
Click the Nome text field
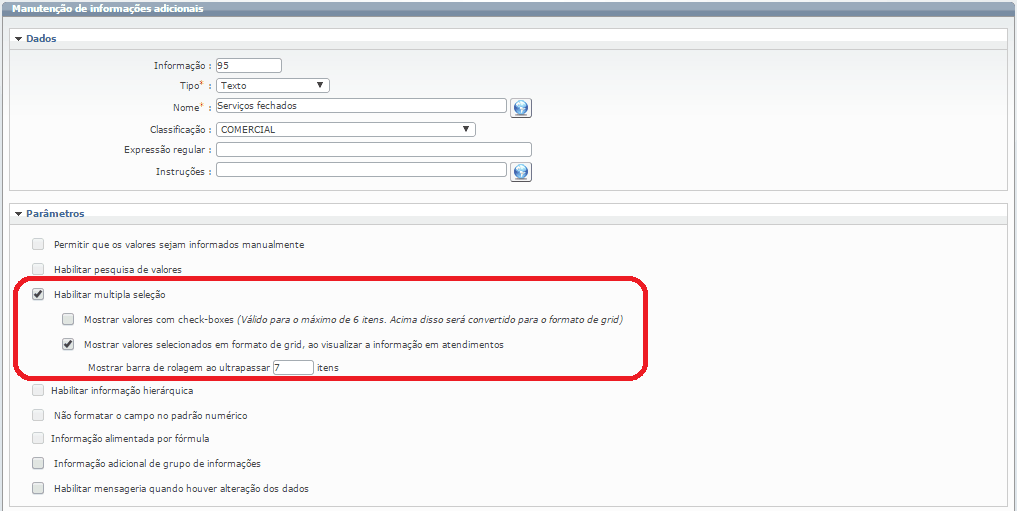[x=361, y=106]
